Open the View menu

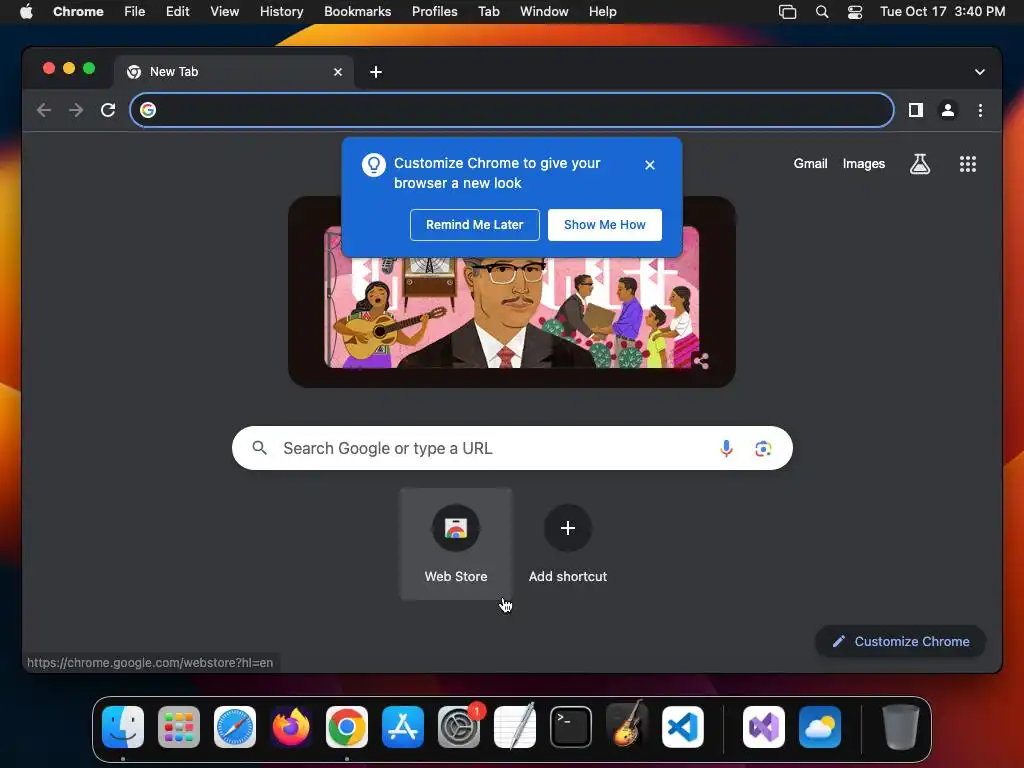[224, 11]
